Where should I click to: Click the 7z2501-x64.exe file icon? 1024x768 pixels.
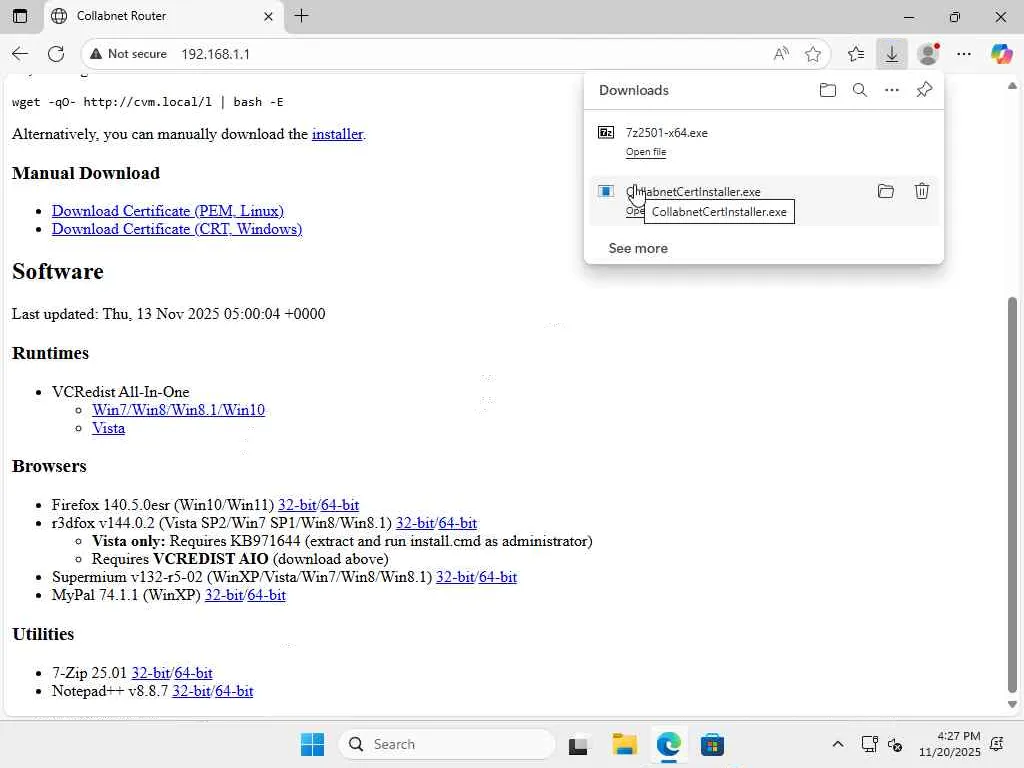606,133
